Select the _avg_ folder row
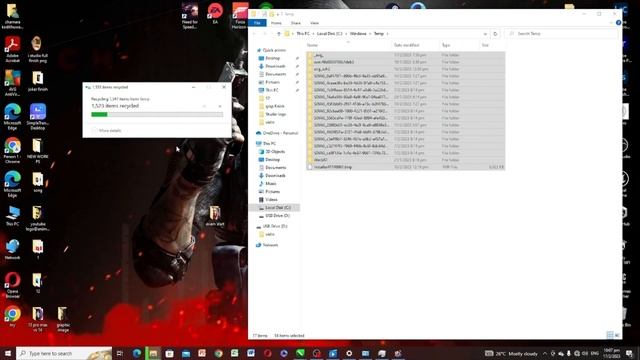The width and height of the screenshot is (640, 360). coord(405,55)
